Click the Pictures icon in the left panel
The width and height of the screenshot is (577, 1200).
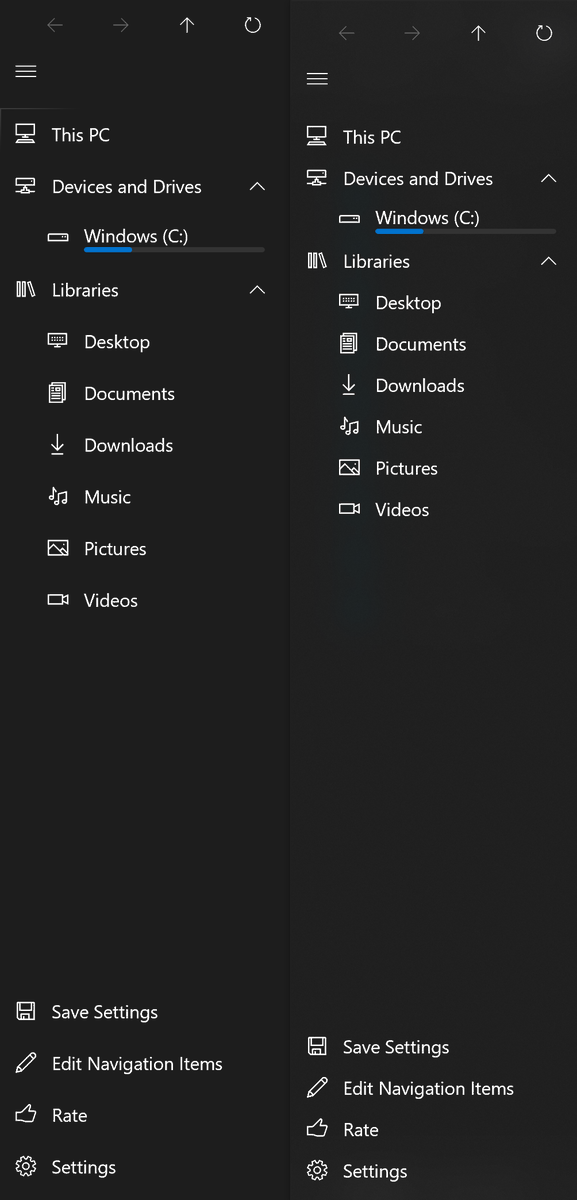pyautogui.click(x=58, y=548)
